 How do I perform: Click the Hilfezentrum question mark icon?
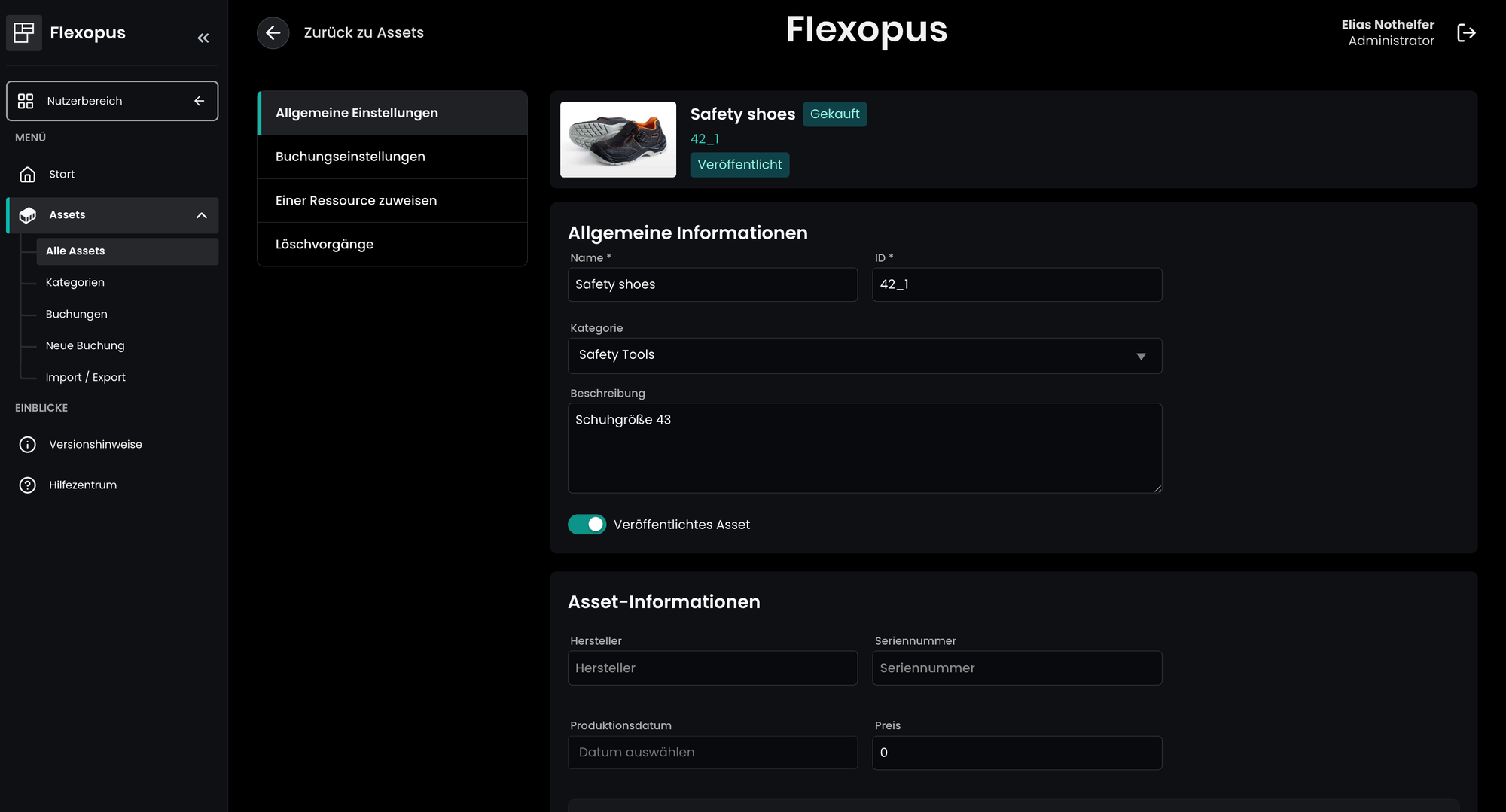click(x=28, y=485)
